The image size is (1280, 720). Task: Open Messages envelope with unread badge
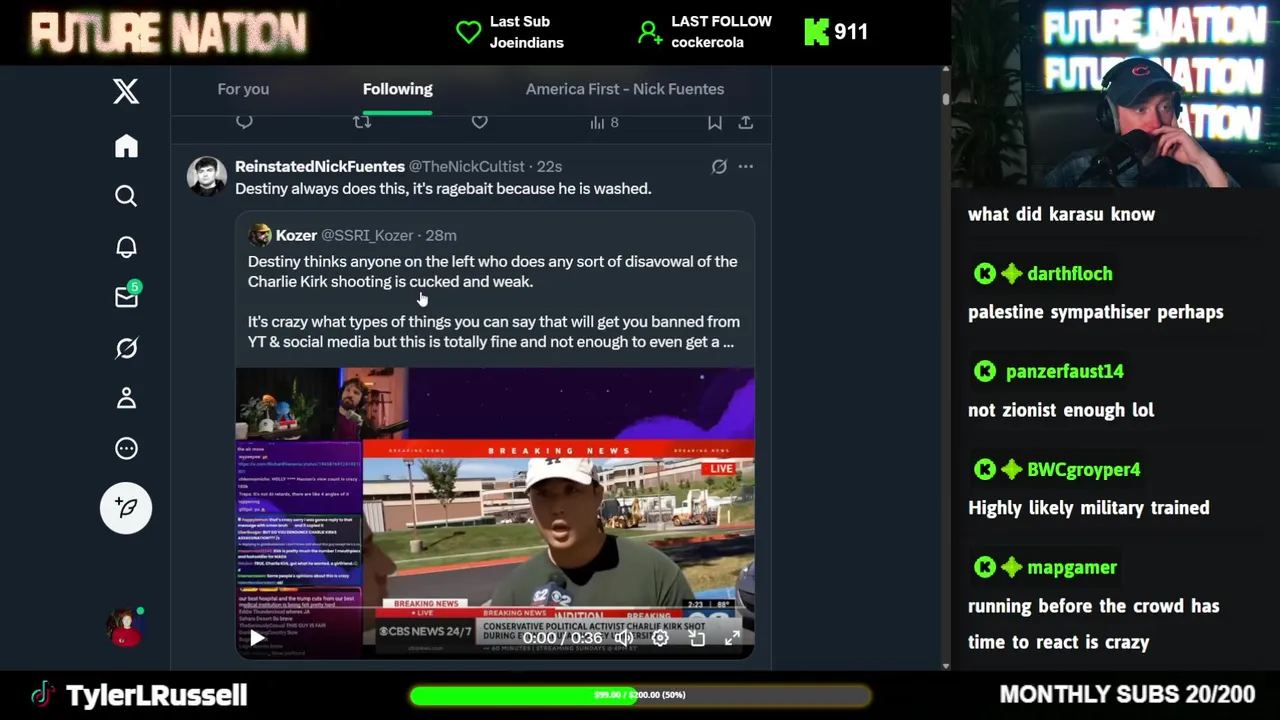coord(127,297)
